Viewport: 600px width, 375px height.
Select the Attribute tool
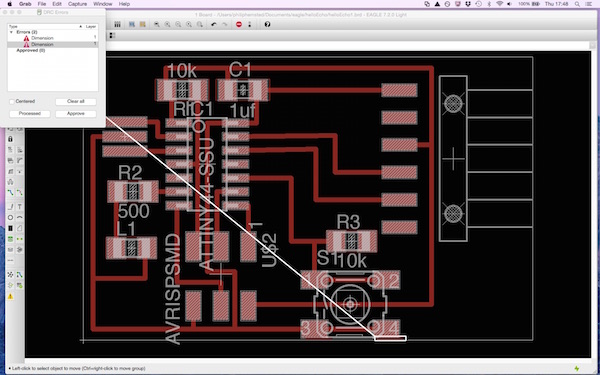point(20,249)
